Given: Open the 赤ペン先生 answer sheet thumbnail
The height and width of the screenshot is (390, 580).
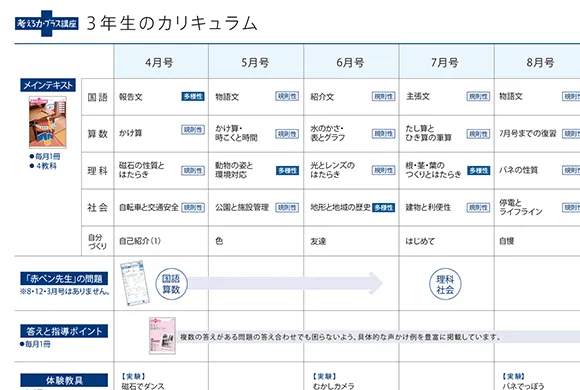Looking at the screenshot, I should (x=135, y=283).
